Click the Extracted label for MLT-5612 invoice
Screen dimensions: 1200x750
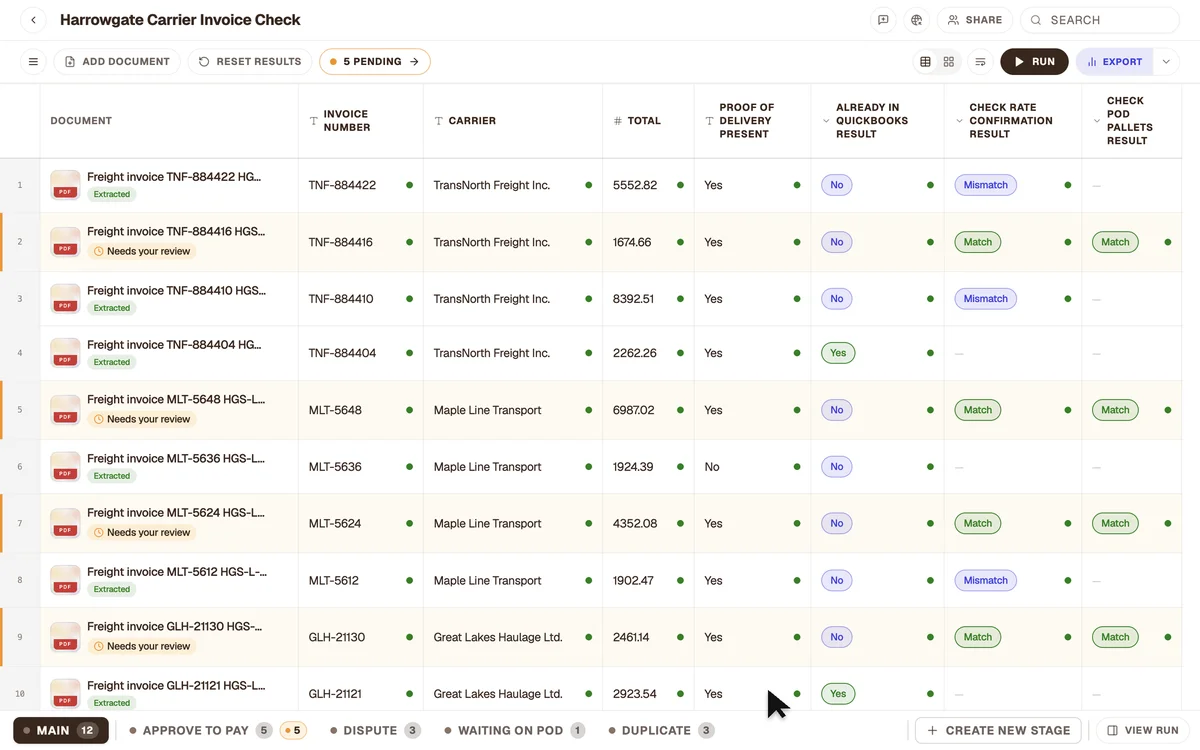click(x=112, y=590)
